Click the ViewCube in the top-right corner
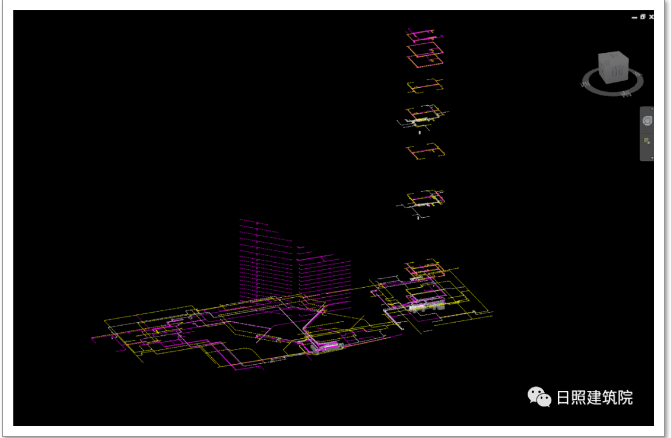This screenshot has width=671, height=438. 610,69
